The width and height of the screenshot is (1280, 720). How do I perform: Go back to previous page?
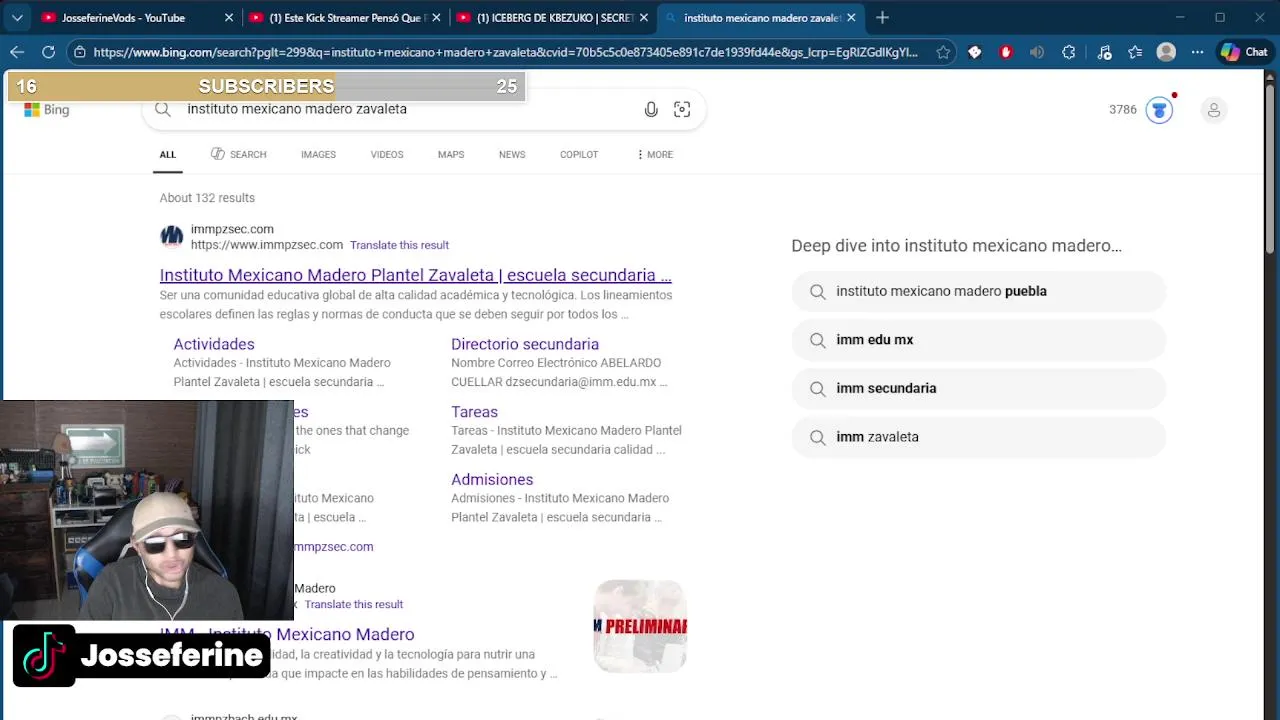pyautogui.click(x=17, y=52)
